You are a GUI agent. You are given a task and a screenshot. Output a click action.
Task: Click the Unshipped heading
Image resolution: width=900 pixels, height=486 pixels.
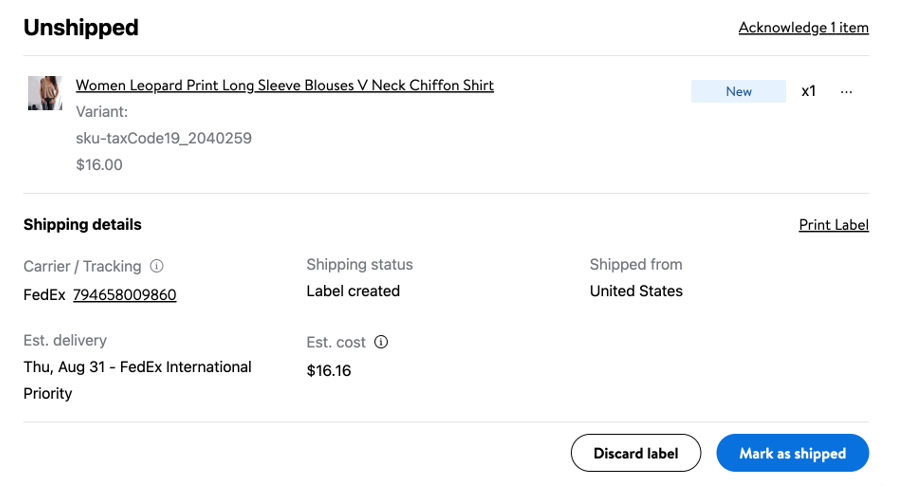click(x=81, y=28)
